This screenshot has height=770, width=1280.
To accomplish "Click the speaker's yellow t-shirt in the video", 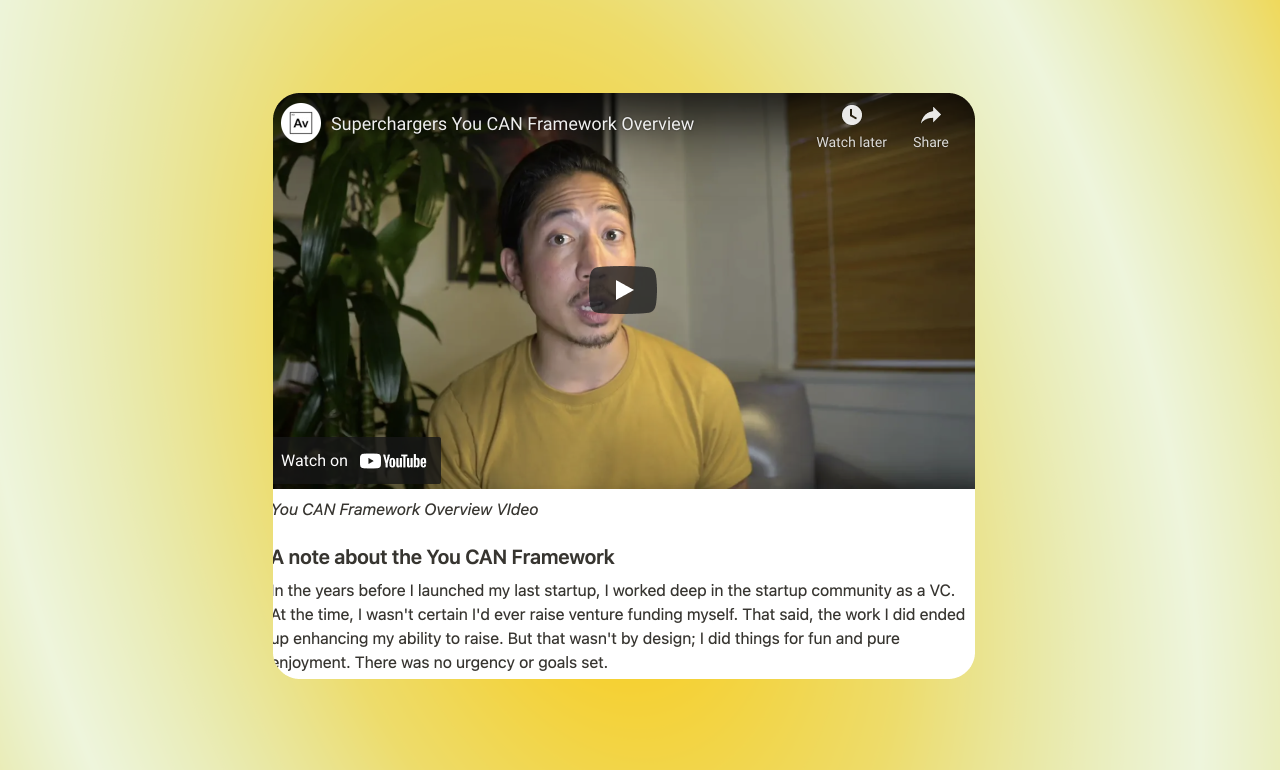I will (590, 410).
